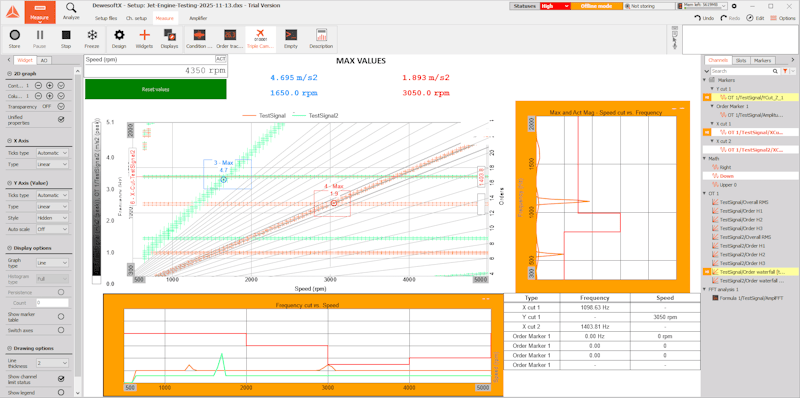The height and width of the screenshot is (398, 800).
Task: Select TestSignal/Overall RMS channel
Action: pyautogui.click(x=743, y=202)
